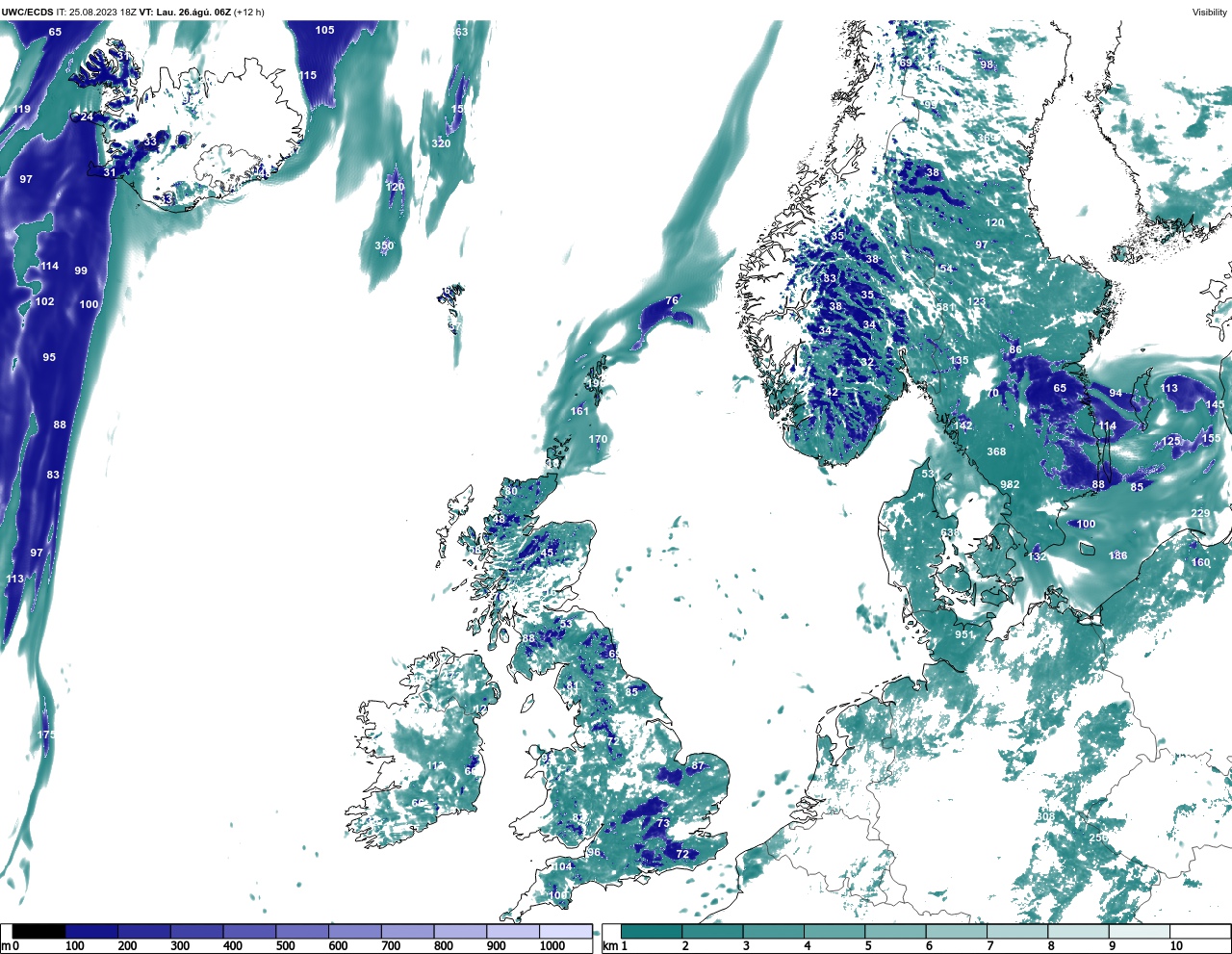Select the initial time '25.08.2023 18Z' text
Screen dimensions: 1232x954
click(103, 12)
